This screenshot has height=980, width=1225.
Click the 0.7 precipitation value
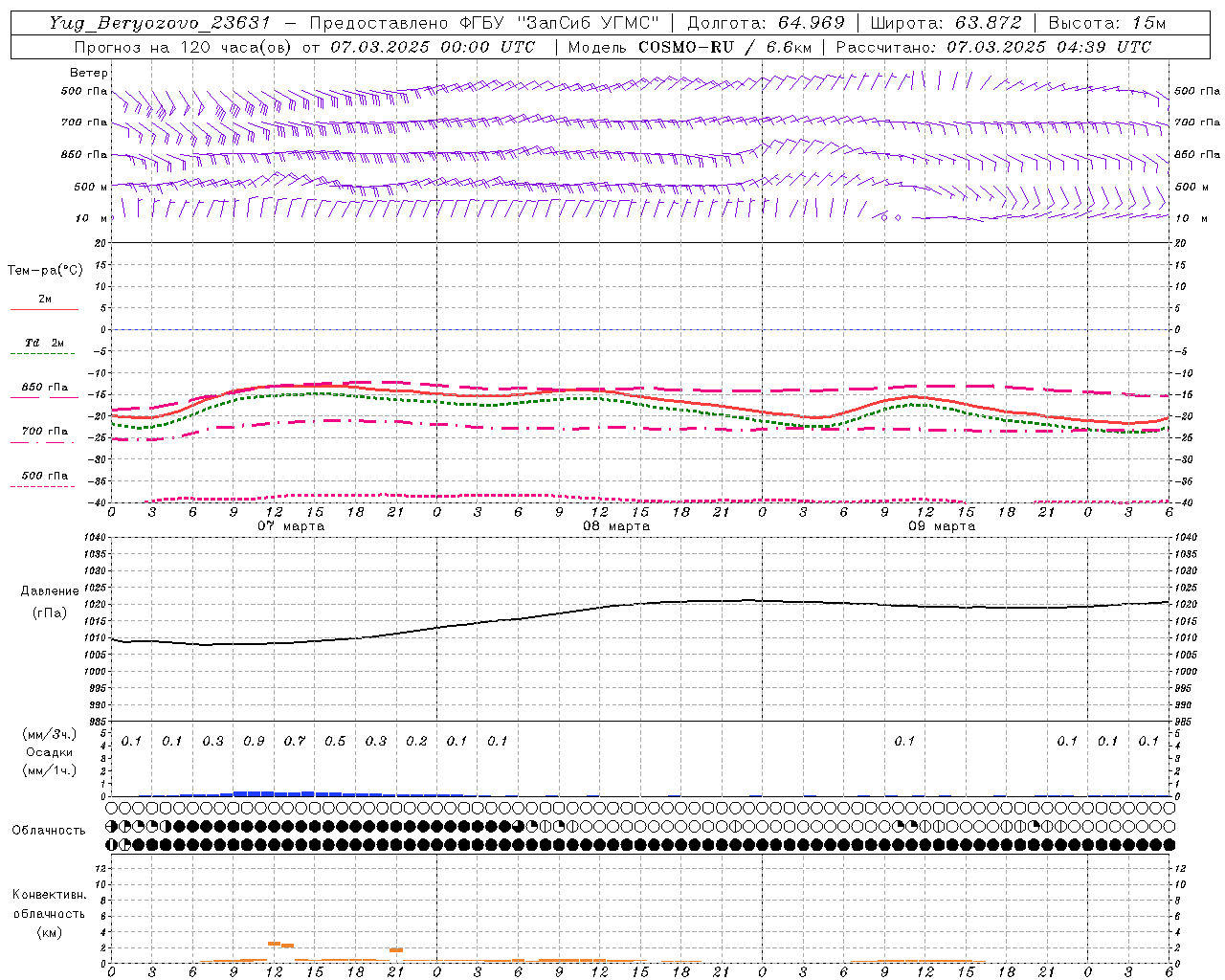pos(294,741)
